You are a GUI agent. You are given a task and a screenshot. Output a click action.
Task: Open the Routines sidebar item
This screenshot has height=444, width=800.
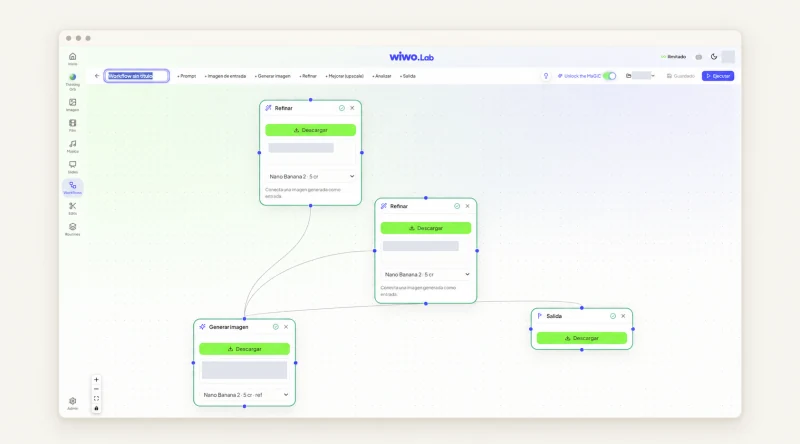[72, 229]
